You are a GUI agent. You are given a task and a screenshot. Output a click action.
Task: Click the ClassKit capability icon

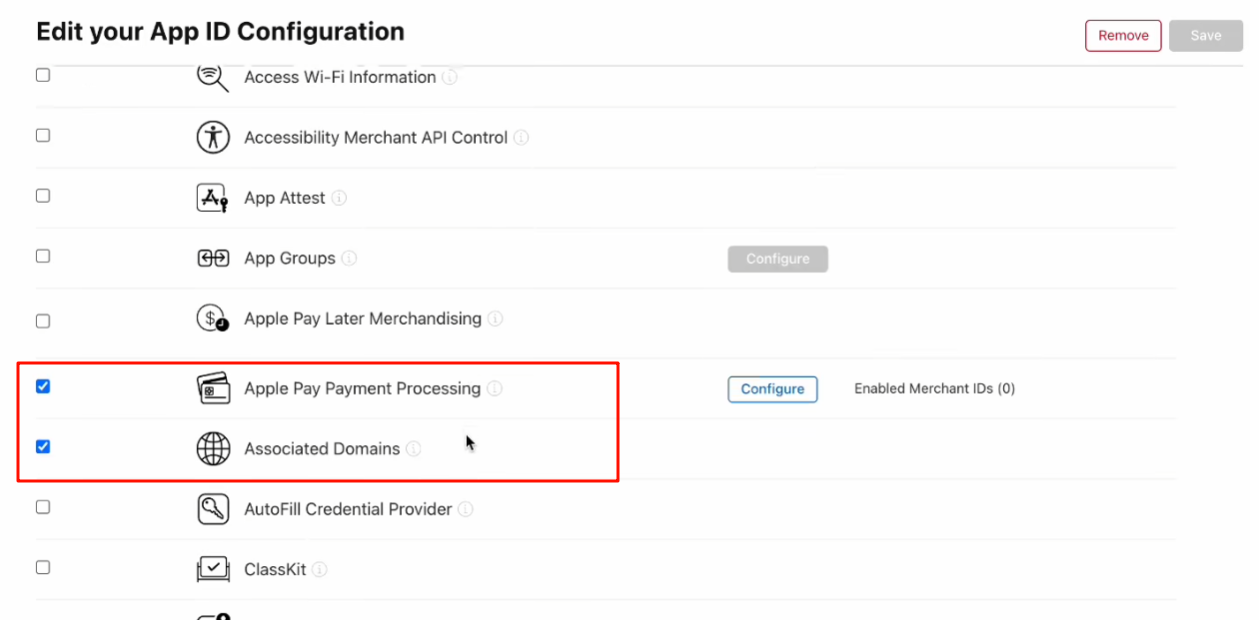213,570
